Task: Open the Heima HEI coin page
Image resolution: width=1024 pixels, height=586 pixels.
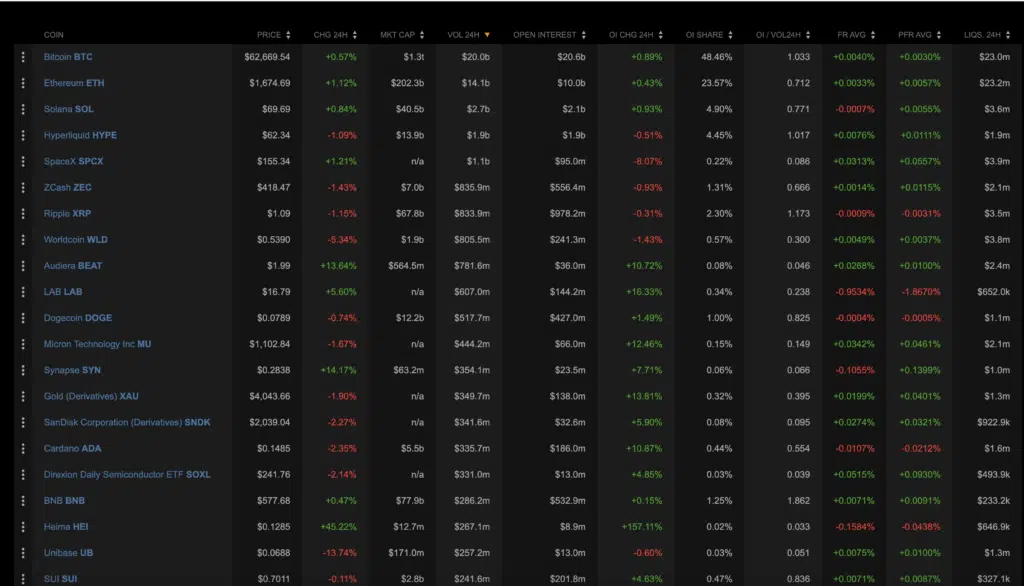Action: pos(66,527)
